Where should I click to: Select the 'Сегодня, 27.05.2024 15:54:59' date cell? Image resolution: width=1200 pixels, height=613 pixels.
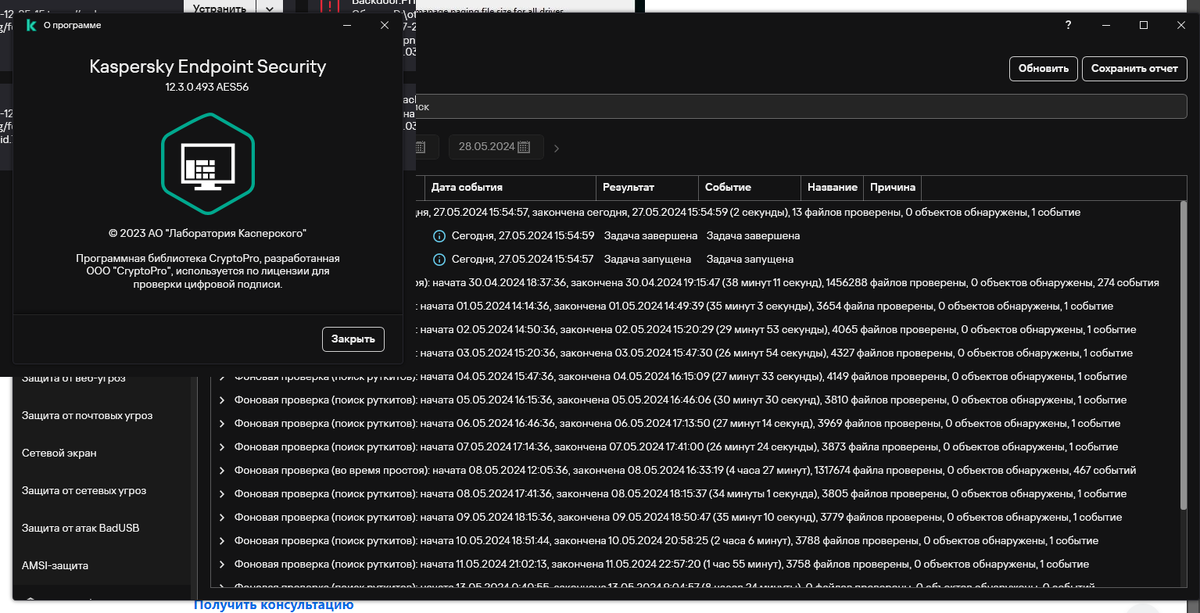coord(523,236)
